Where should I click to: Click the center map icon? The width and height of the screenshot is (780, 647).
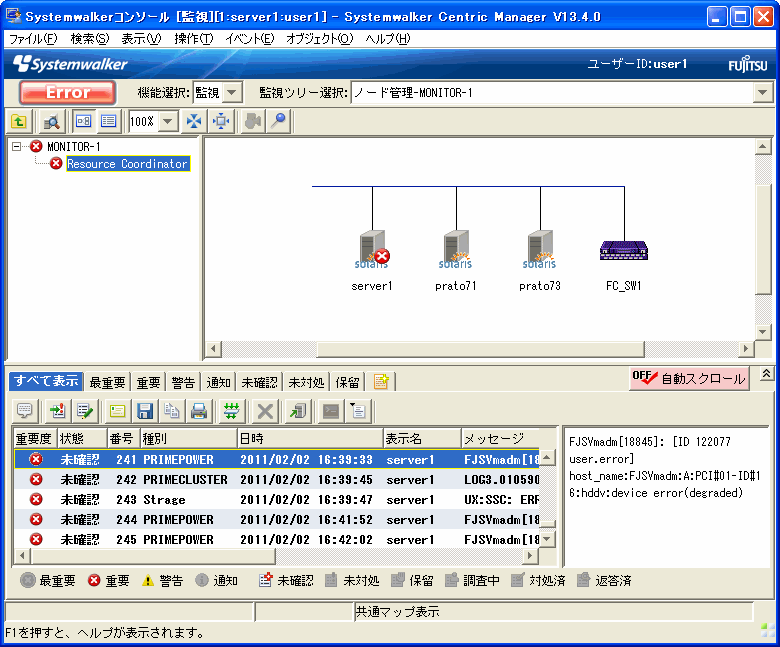221,121
